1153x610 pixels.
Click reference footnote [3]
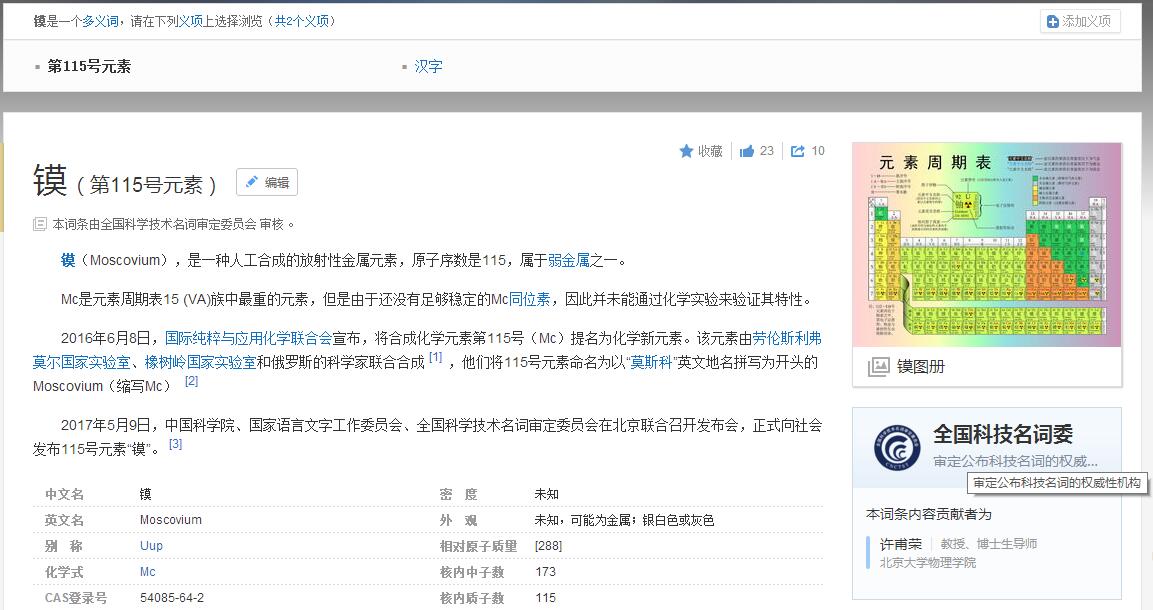click(x=175, y=444)
